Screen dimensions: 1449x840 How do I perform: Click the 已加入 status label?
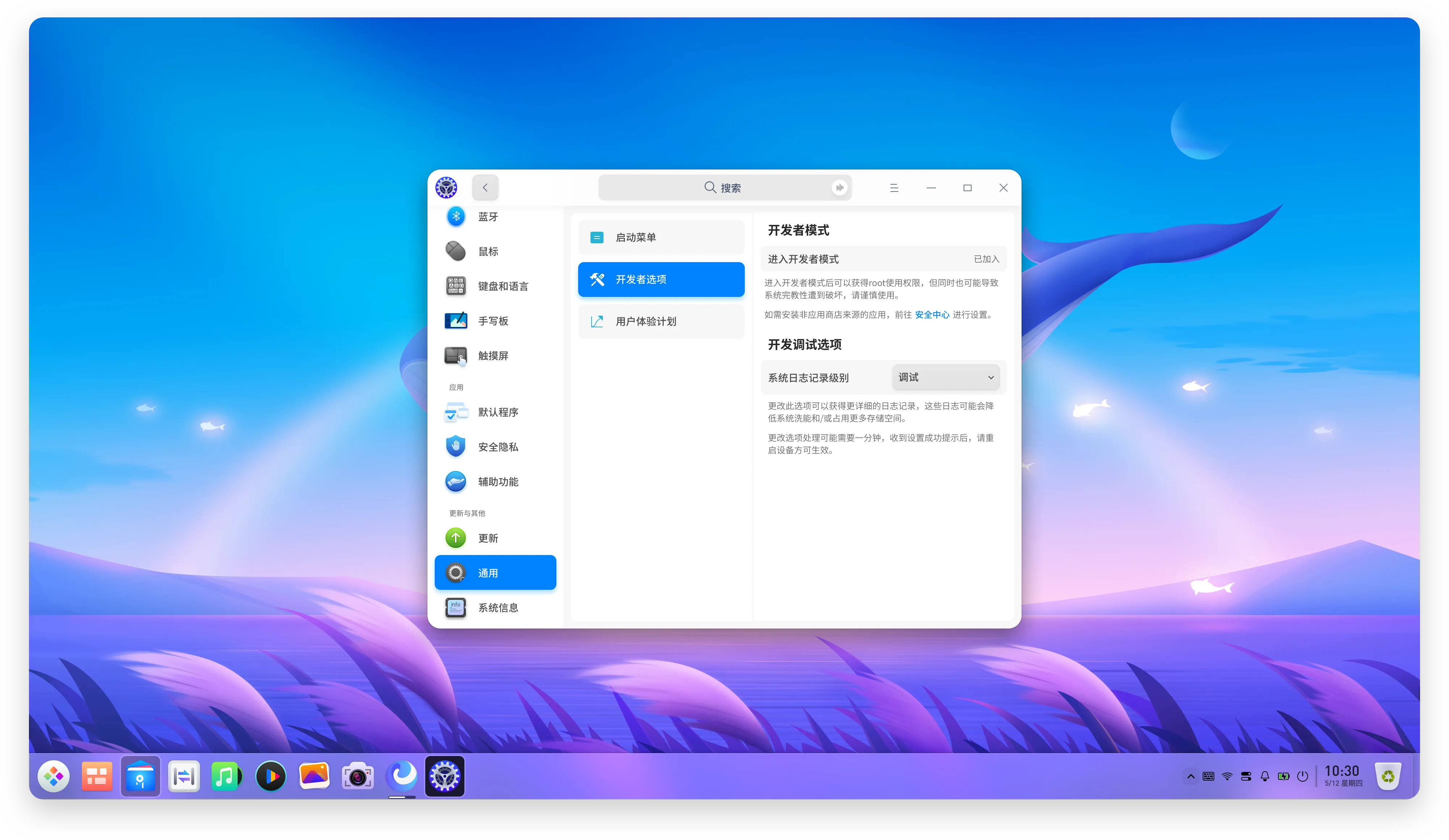(x=987, y=259)
